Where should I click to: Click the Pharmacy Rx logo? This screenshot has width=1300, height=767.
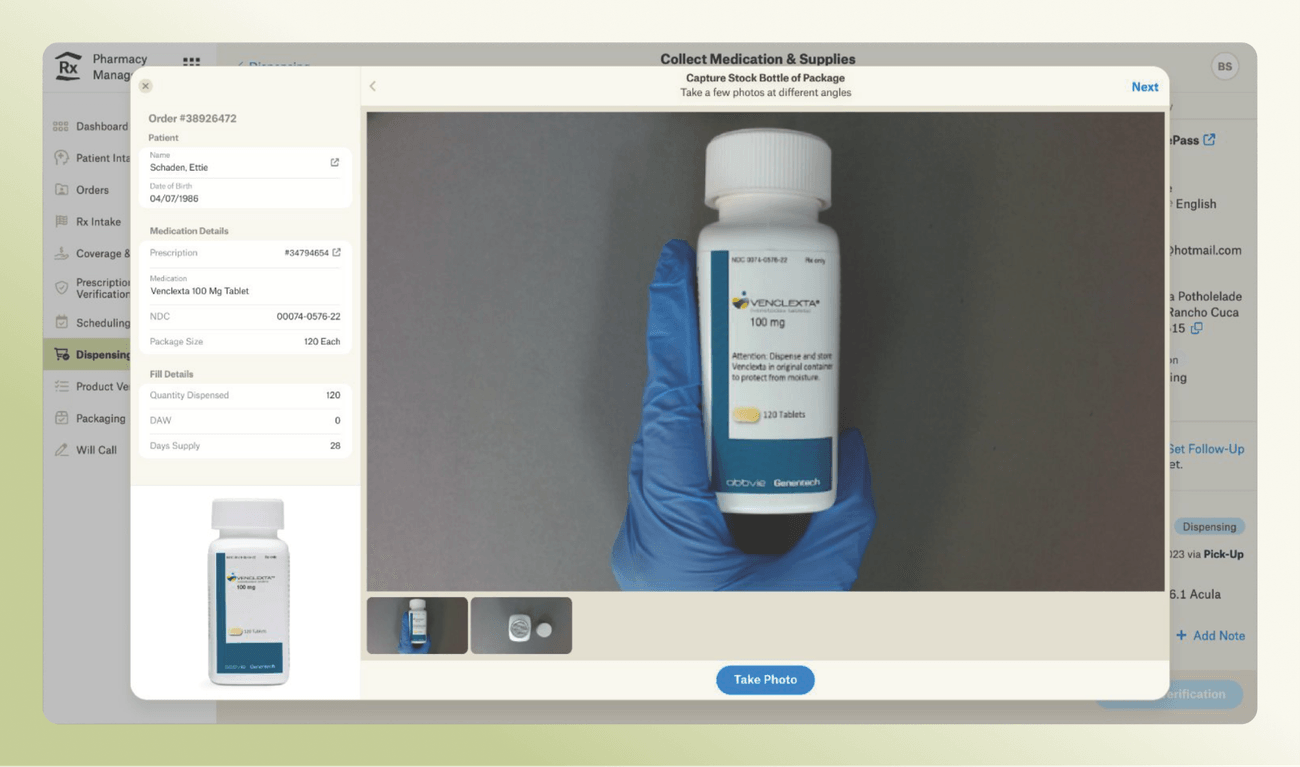68,66
